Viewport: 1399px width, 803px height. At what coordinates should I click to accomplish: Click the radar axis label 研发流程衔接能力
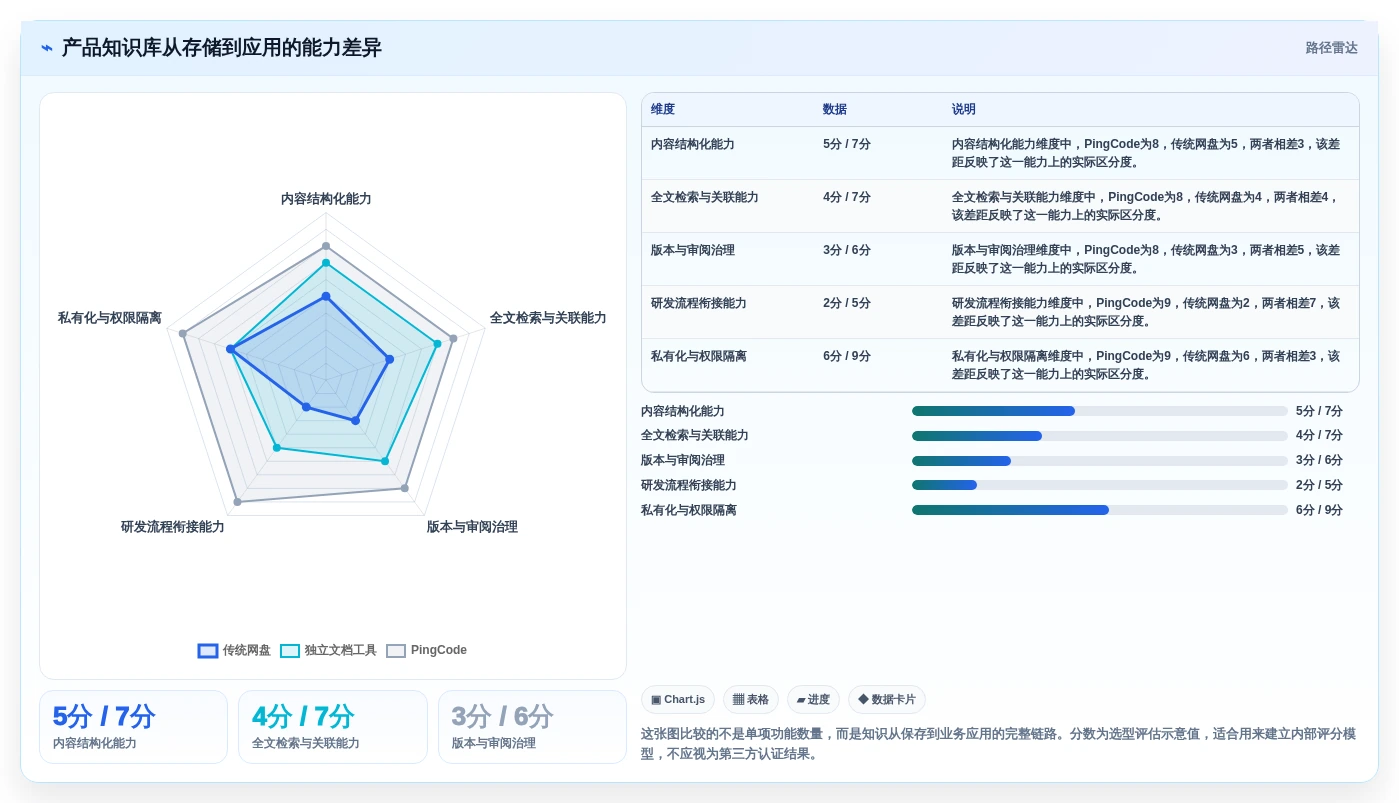click(173, 527)
